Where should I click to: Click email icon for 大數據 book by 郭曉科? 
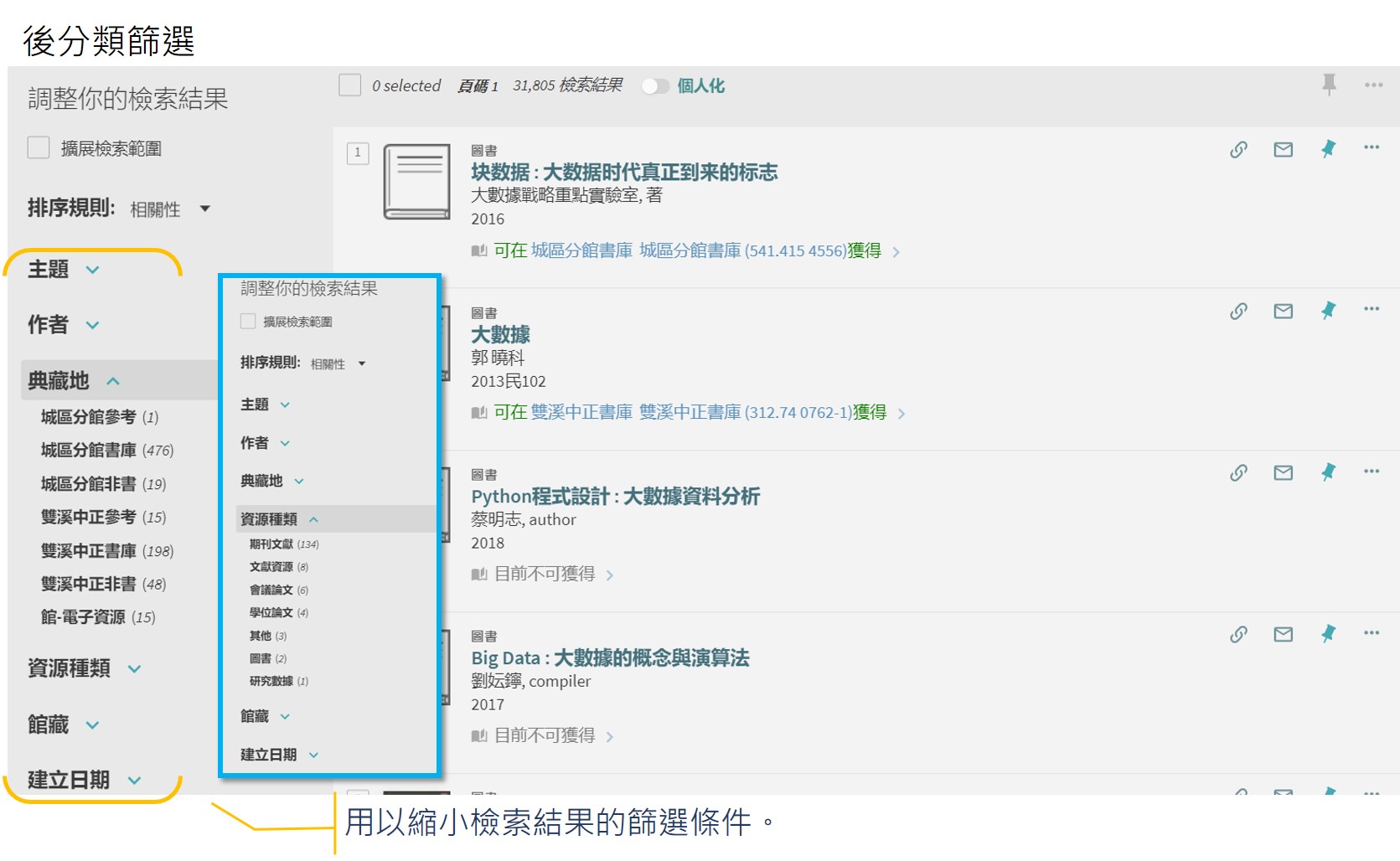tap(1283, 312)
